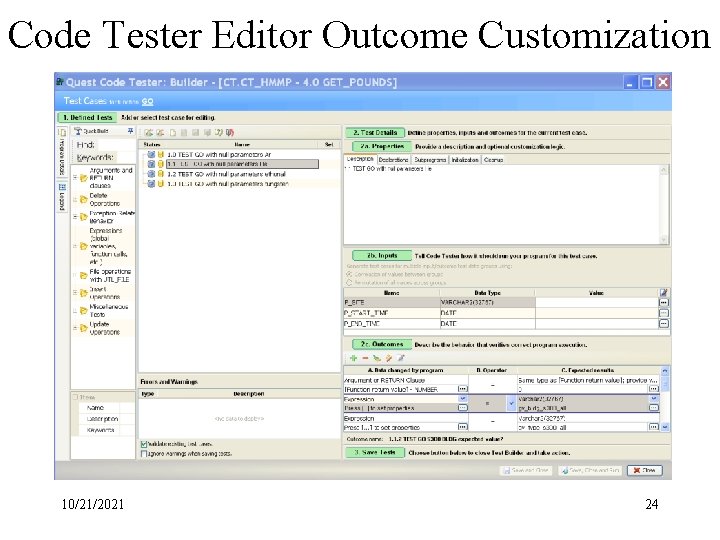The width and height of the screenshot is (720, 540).
Task: Click the QuickBuild funnel icon
Action: (78, 131)
